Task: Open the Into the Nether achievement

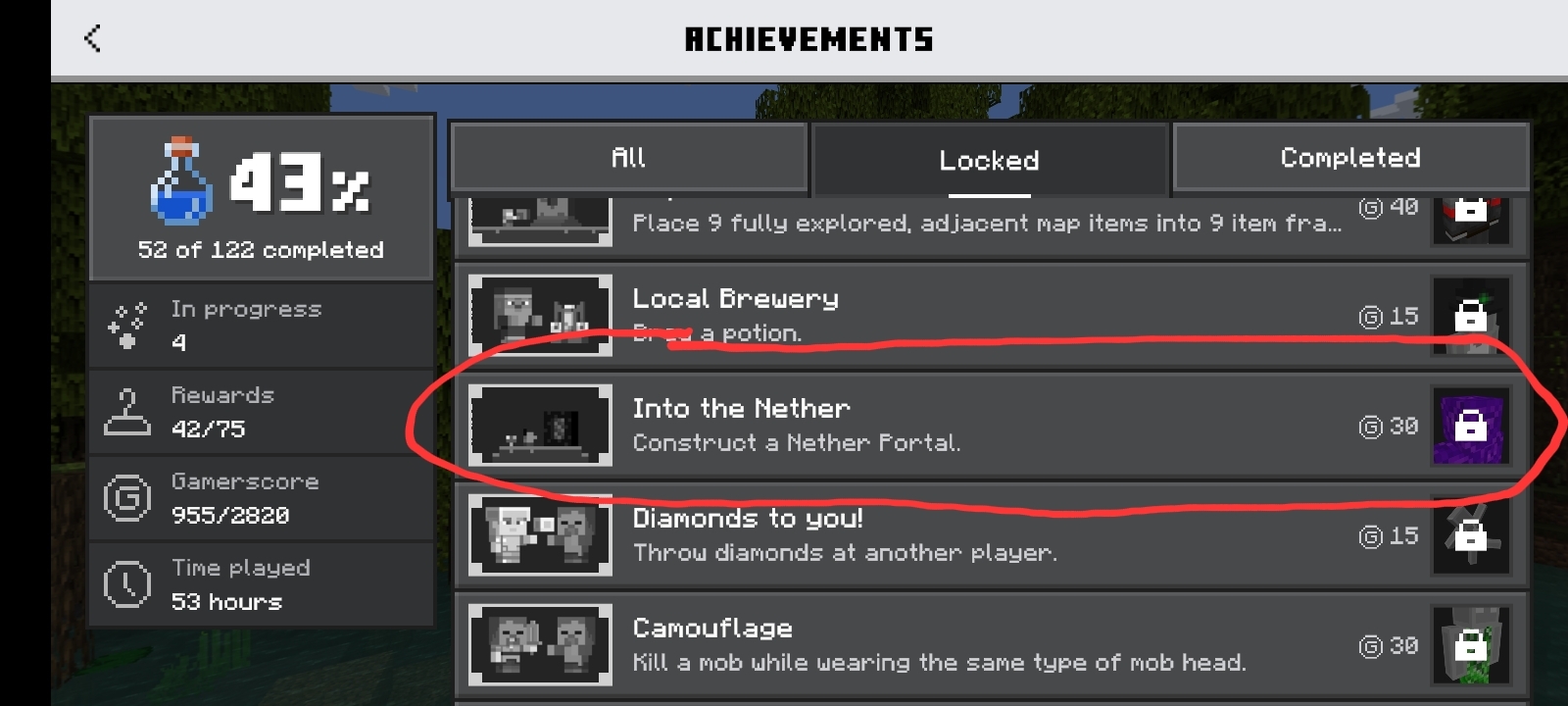Action: [x=991, y=426]
